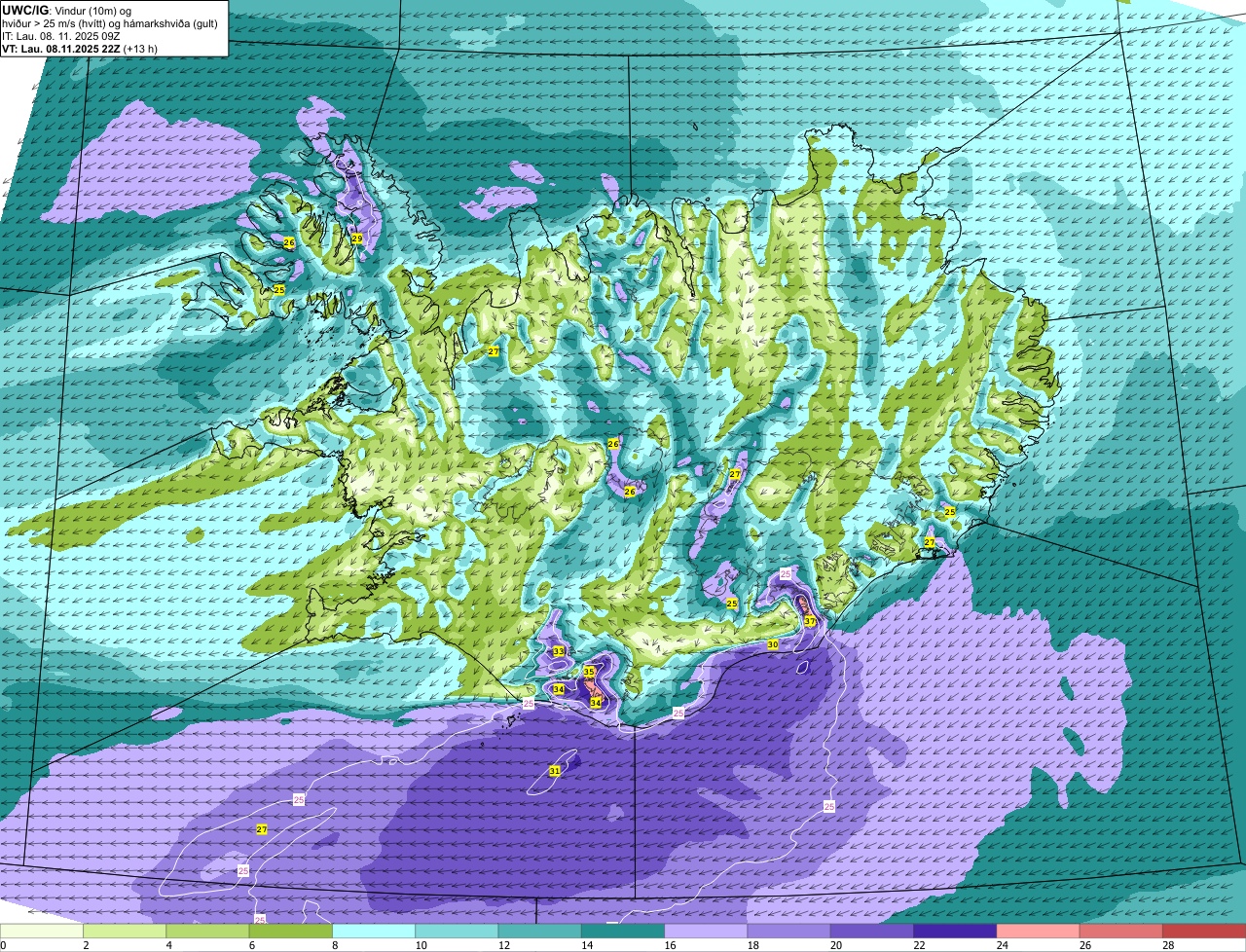Pick the legend scale tick label '8'
This screenshot has height=952, width=1246.
(x=335, y=945)
